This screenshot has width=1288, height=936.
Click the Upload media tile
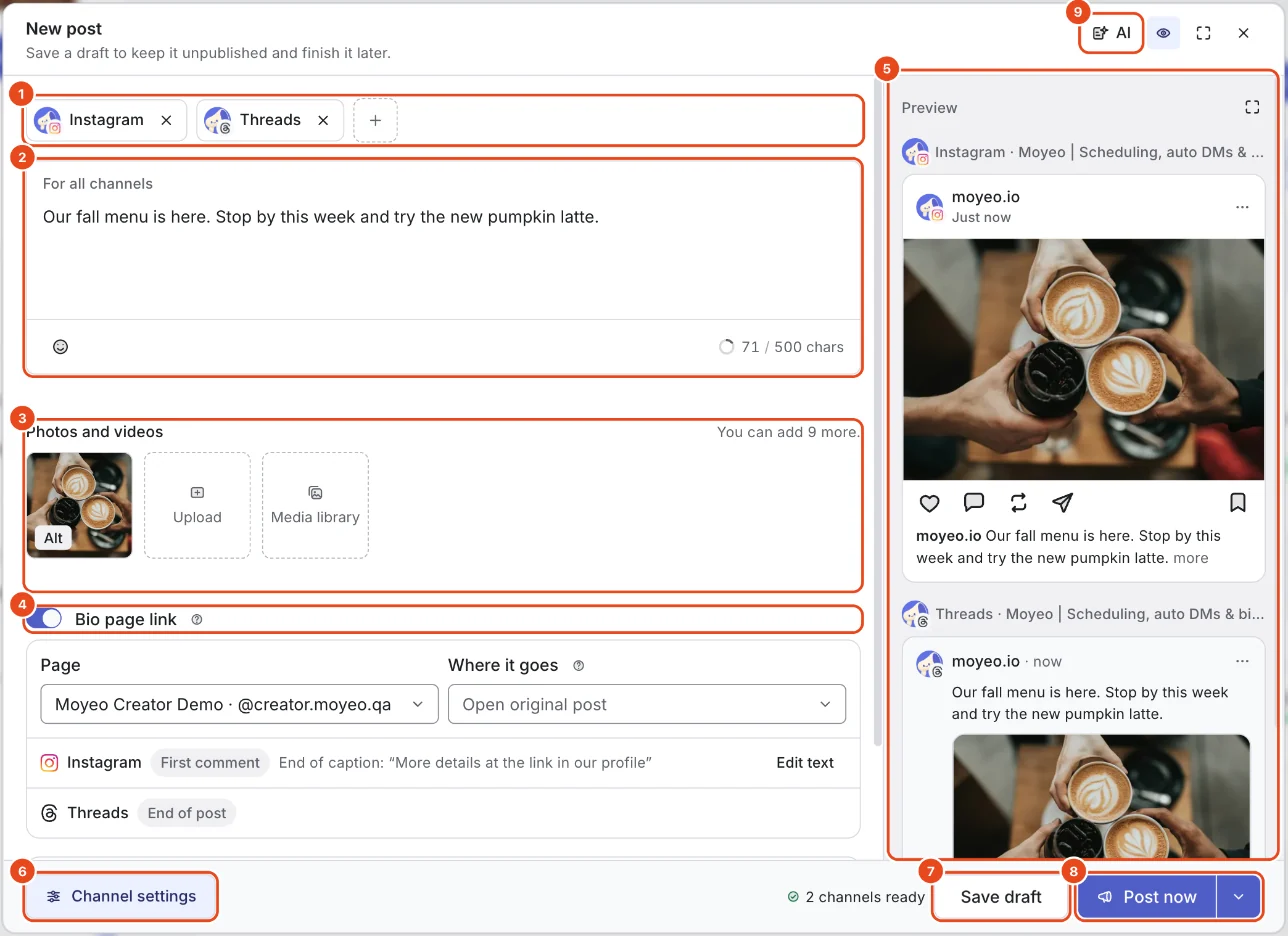[197, 505]
